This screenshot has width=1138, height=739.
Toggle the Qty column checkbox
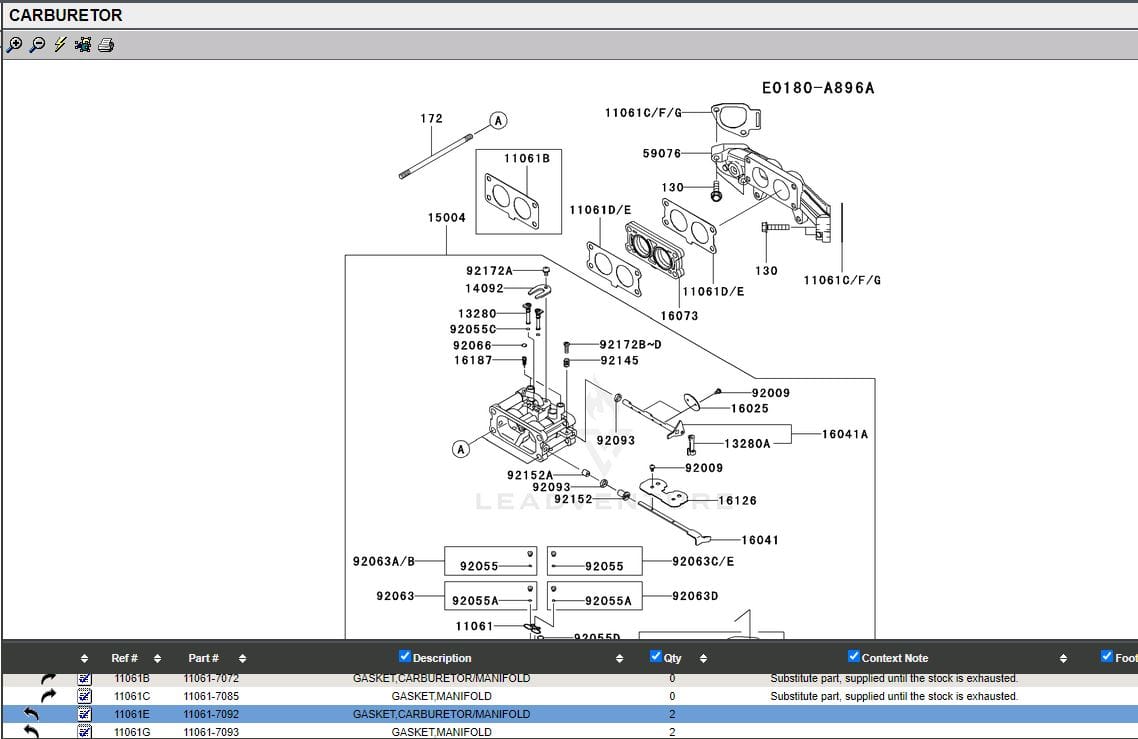[656, 657]
